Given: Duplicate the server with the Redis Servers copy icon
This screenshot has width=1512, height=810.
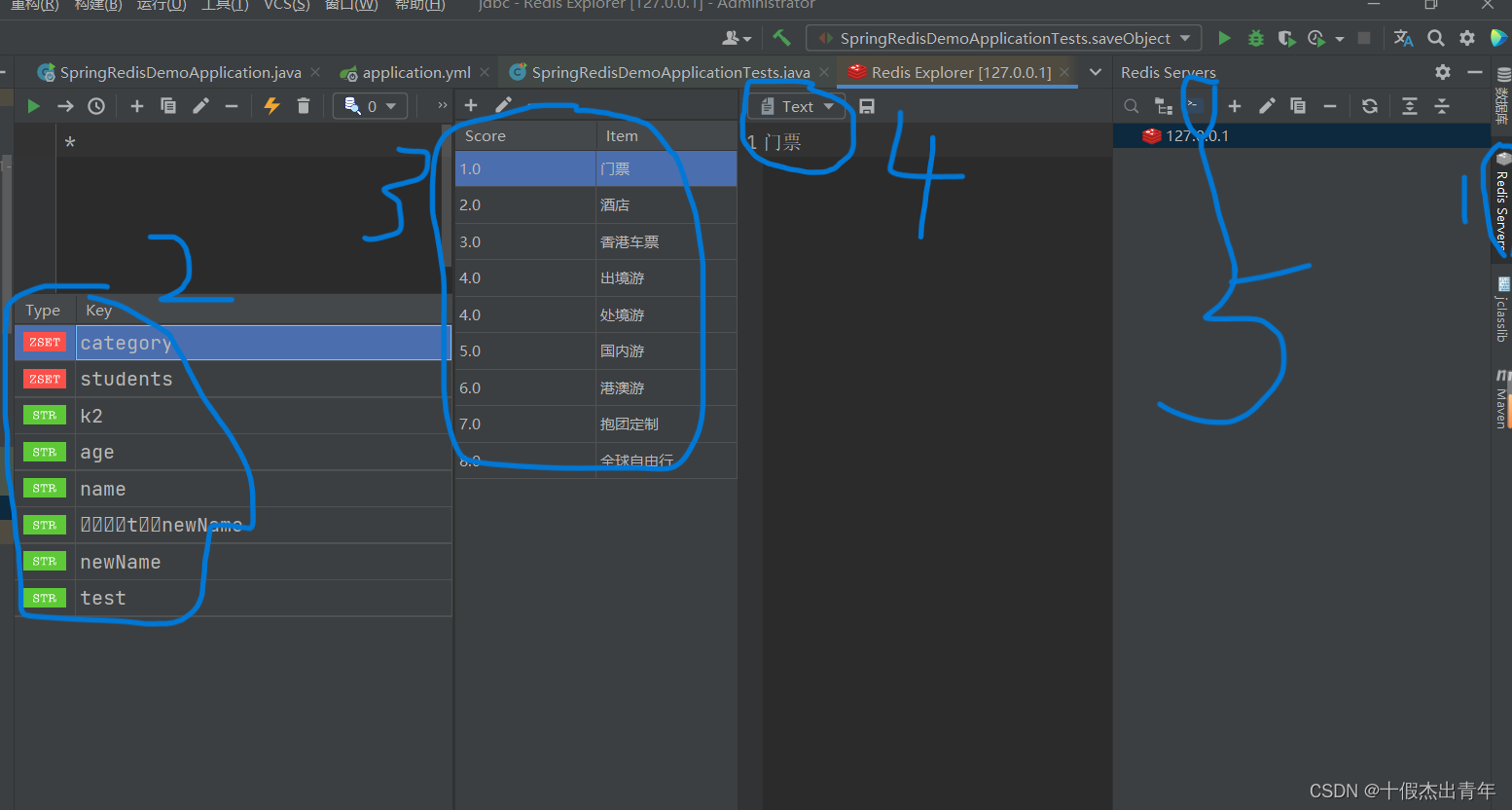Looking at the screenshot, I should click(x=1298, y=106).
